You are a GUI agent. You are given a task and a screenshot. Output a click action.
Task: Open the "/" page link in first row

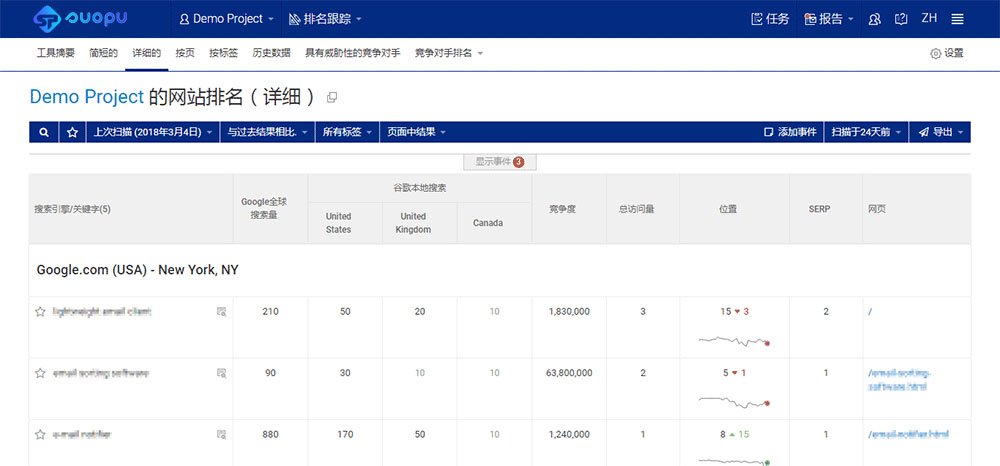click(870, 312)
